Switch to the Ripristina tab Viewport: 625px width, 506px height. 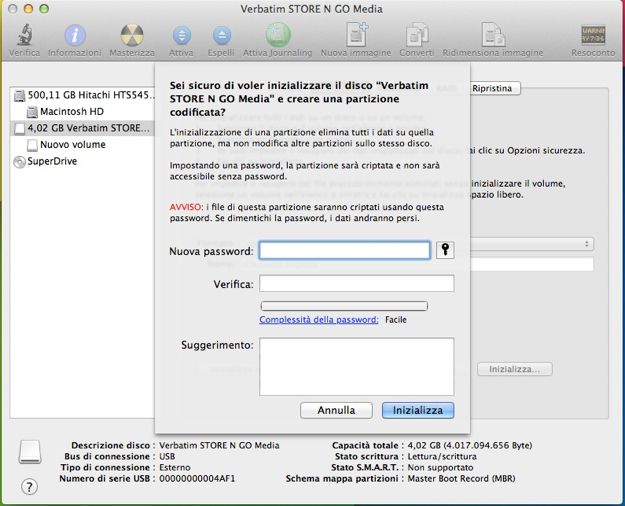(x=492, y=88)
